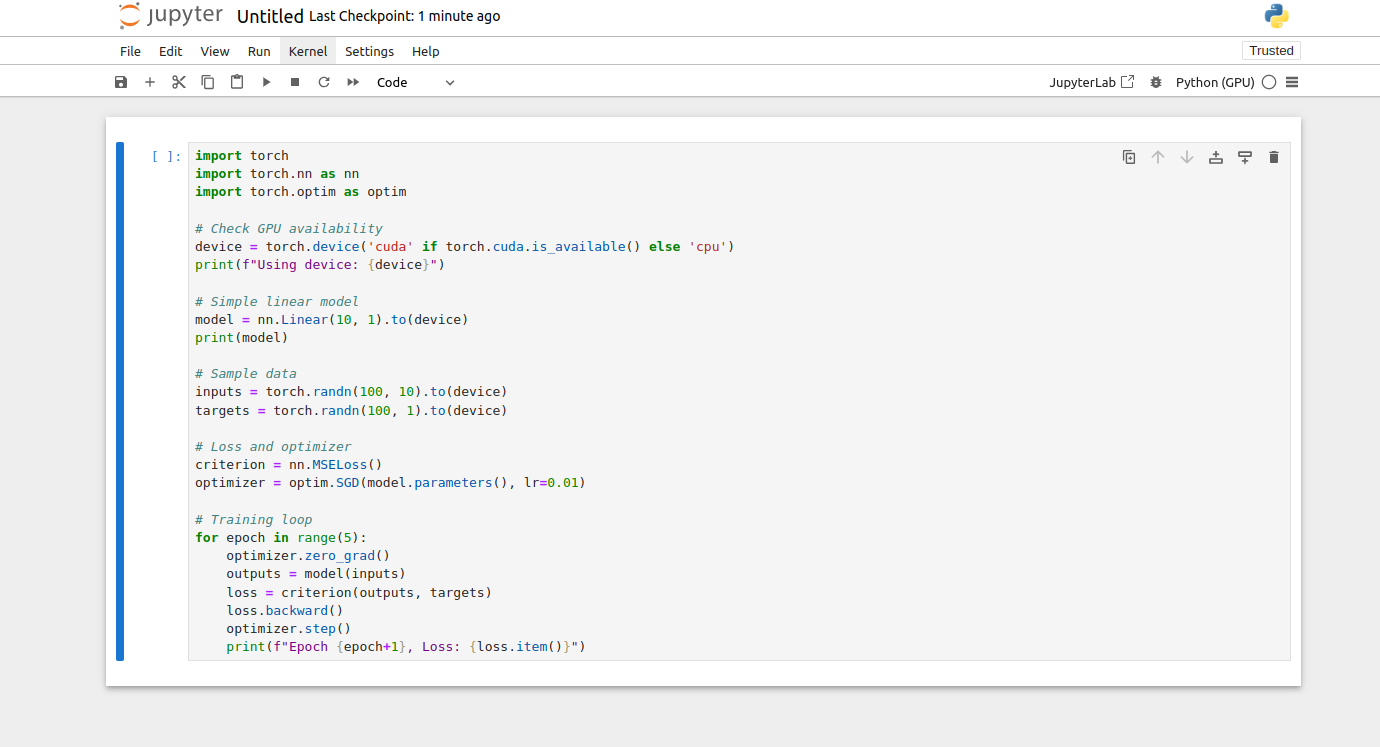Expand the File menu

point(130,51)
